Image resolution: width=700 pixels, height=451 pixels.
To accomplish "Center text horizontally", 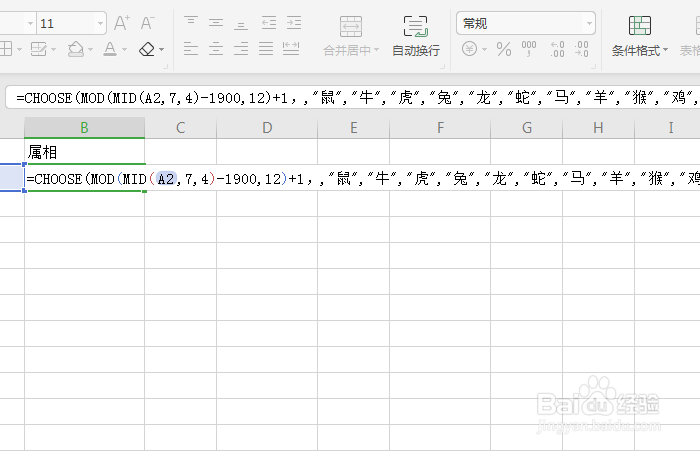I will 216,48.
